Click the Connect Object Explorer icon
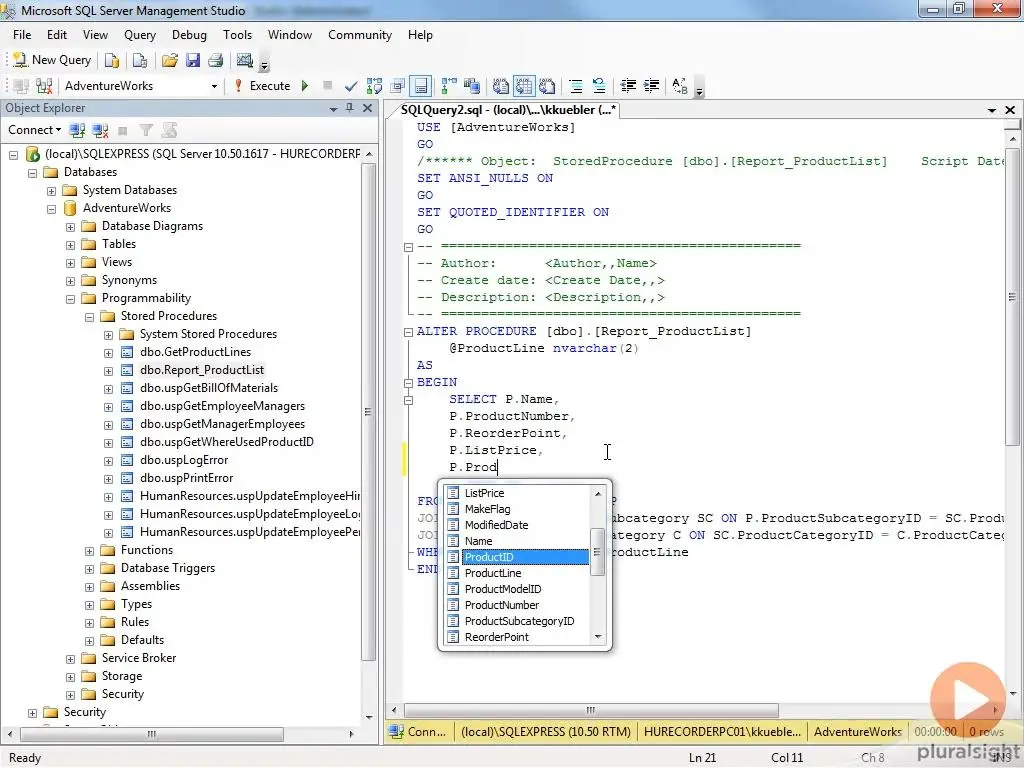 (x=77, y=131)
